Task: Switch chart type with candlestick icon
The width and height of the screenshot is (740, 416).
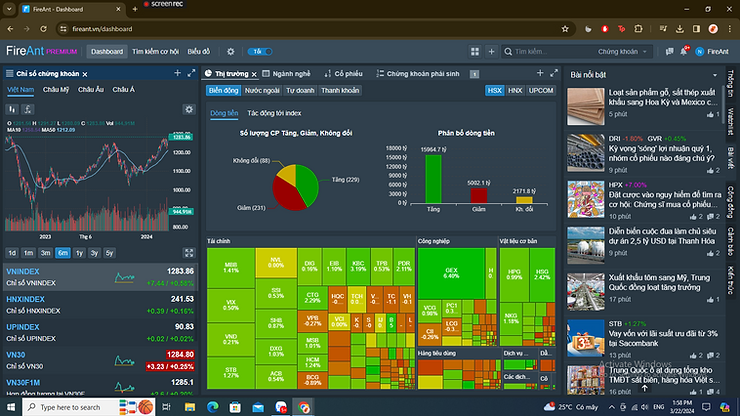Action: click(x=12, y=110)
